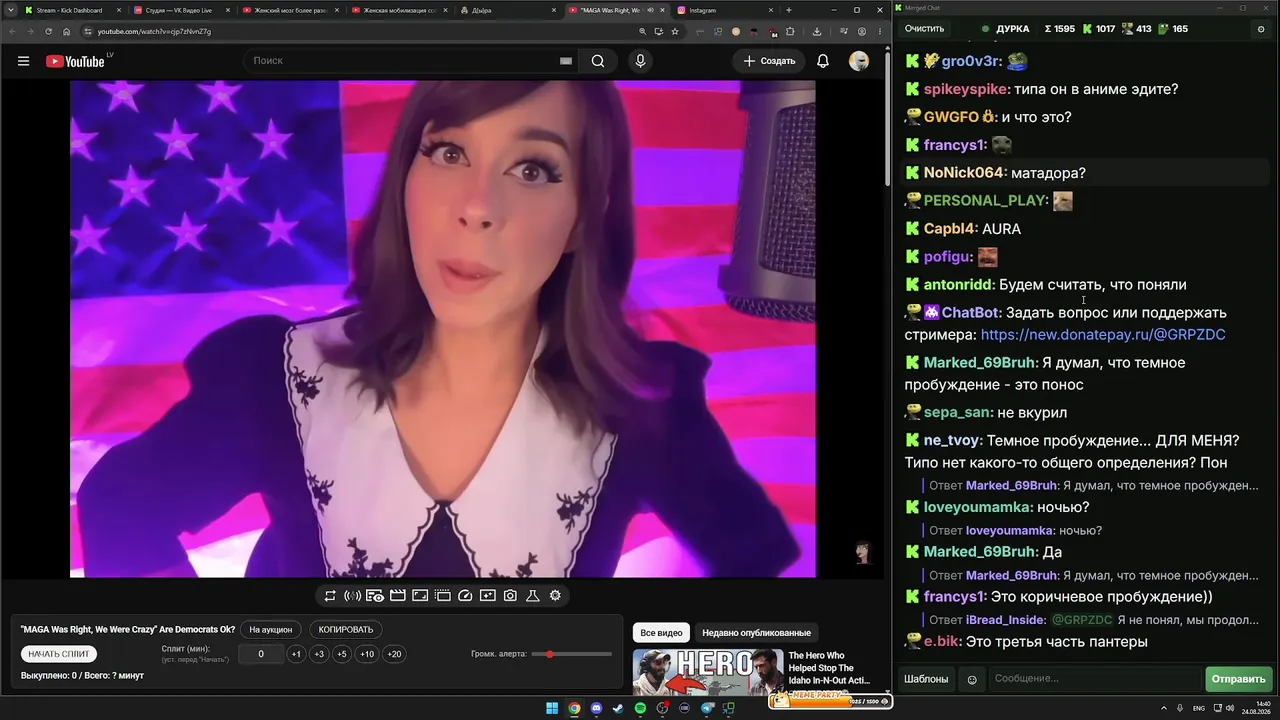Screen dimensions: 1280x720
Task: Open the YouTube account avatar menu
Action: [859, 61]
